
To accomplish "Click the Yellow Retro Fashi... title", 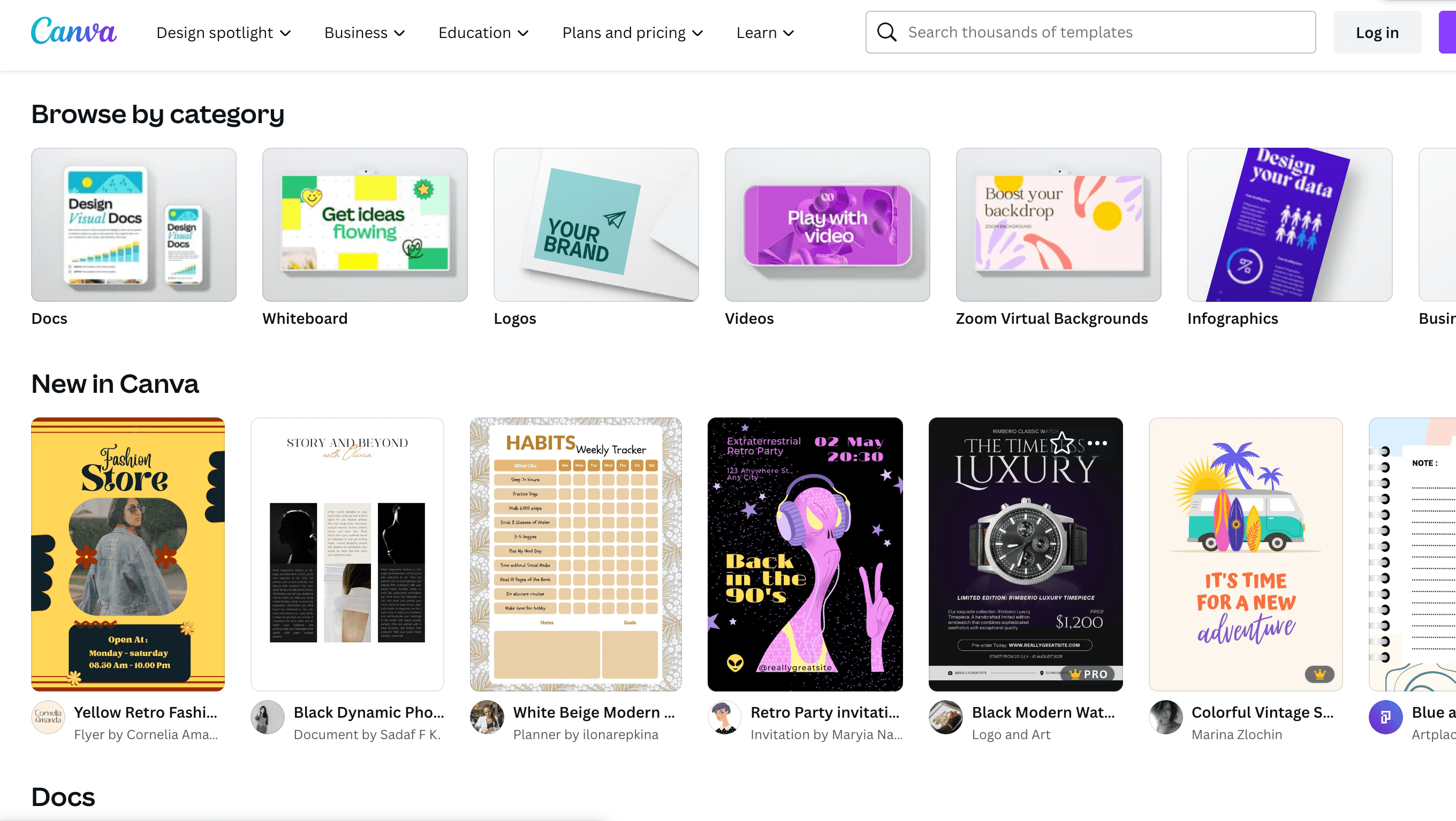I will pyautogui.click(x=145, y=712).
